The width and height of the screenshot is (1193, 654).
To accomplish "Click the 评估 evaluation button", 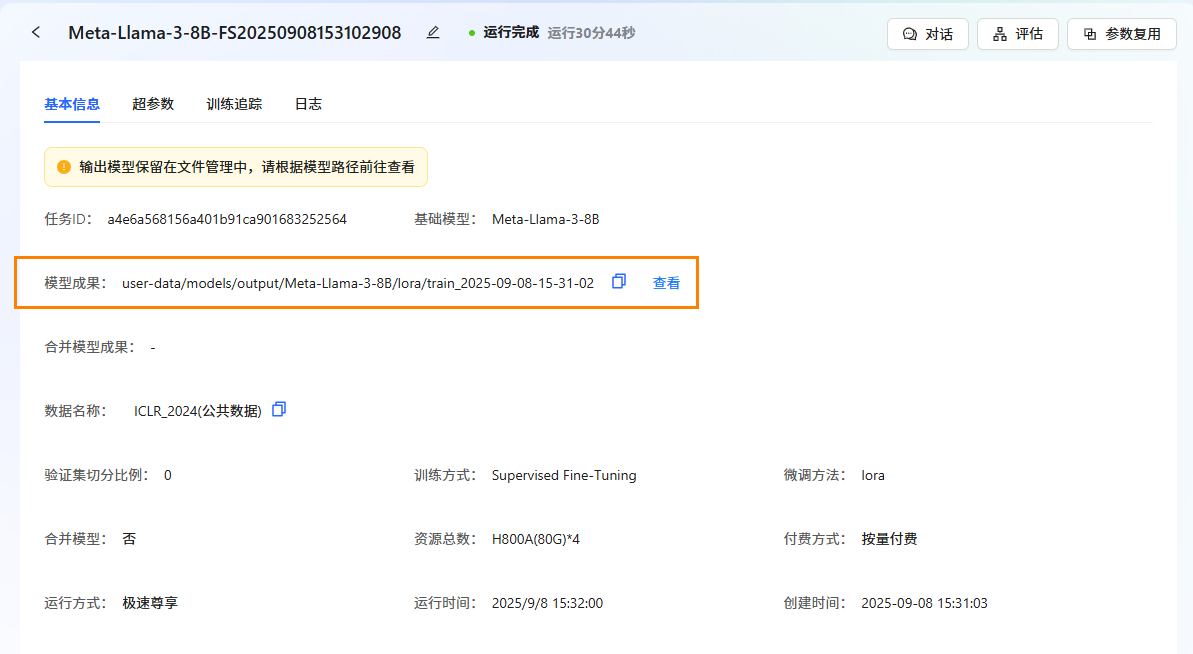I will [x=1017, y=34].
